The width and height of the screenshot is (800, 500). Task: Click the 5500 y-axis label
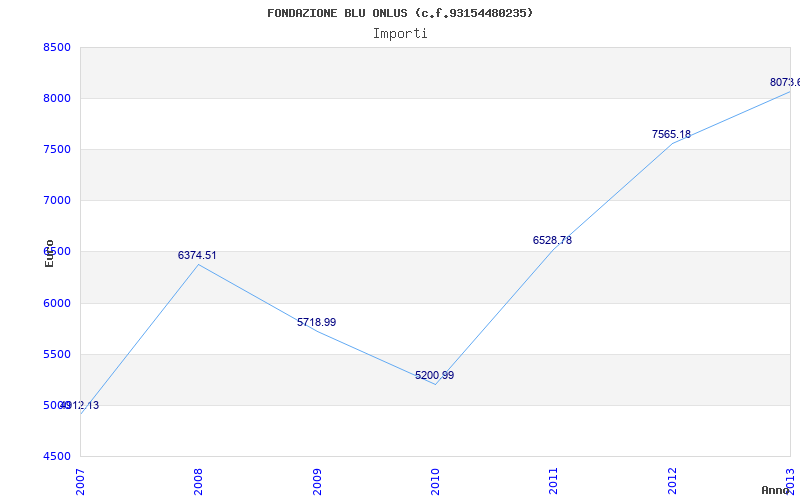(57, 354)
